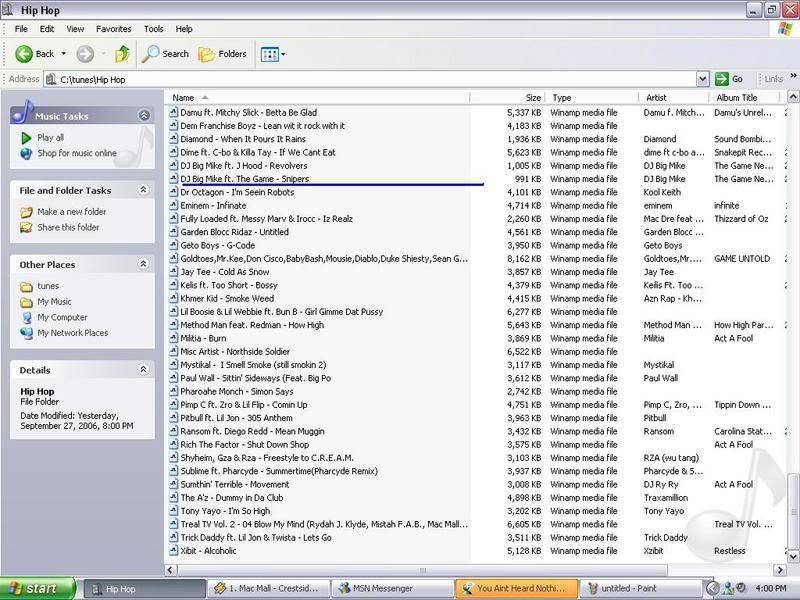Click the My Music folder icon
Image resolution: width=800 pixels, height=600 pixels.
pos(26,302)
